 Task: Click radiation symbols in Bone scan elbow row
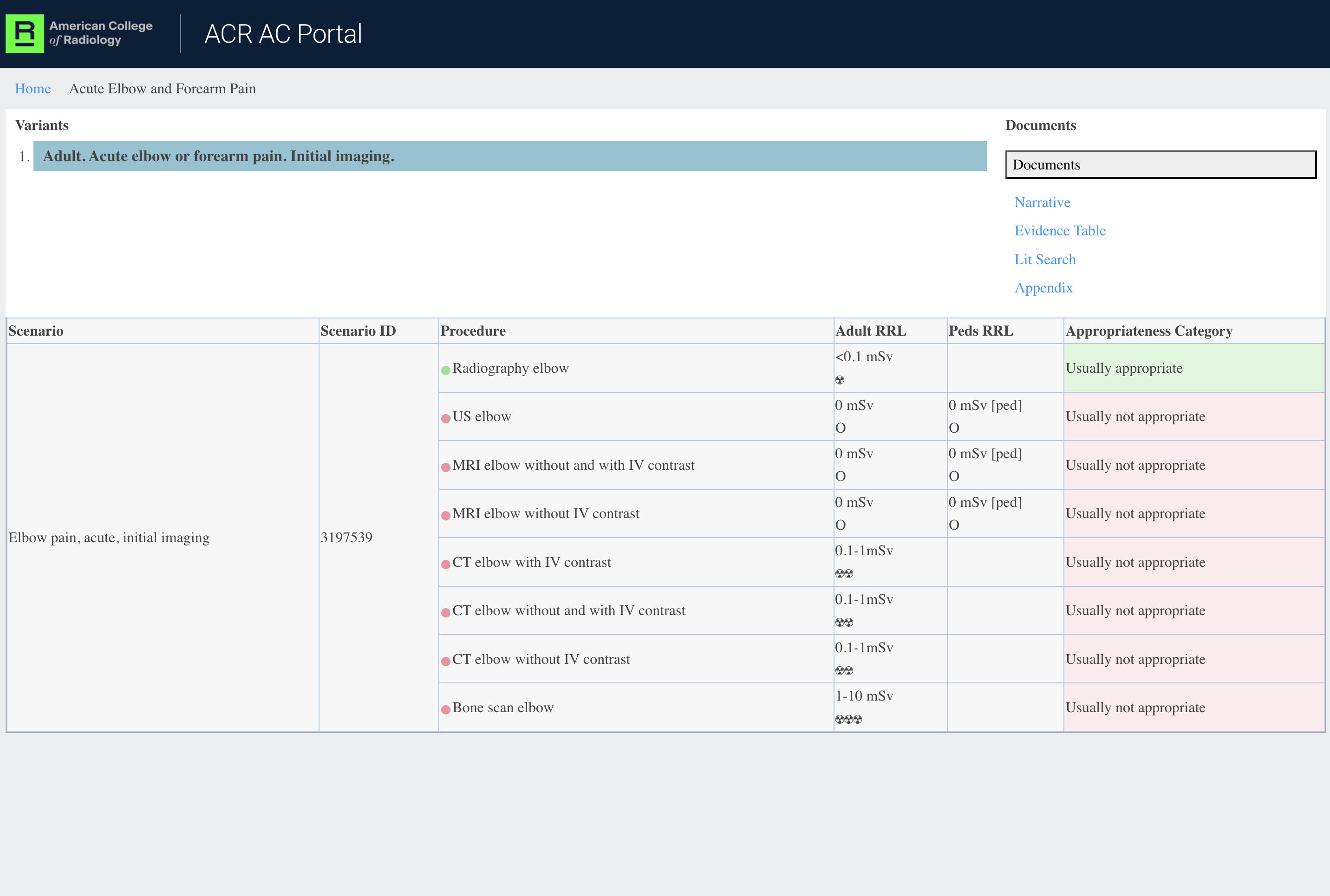(849, 720)
